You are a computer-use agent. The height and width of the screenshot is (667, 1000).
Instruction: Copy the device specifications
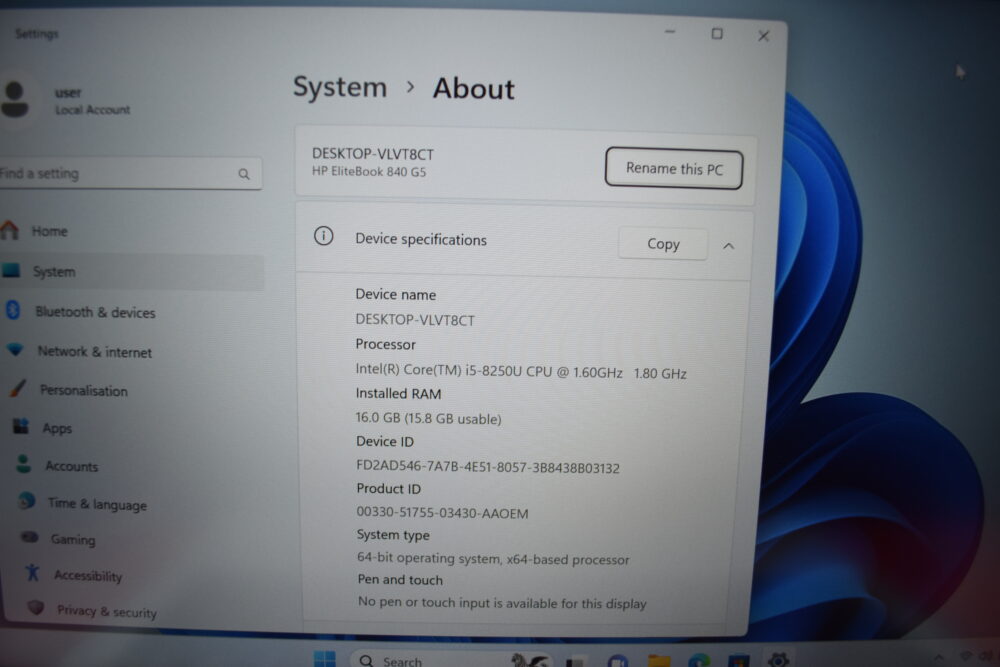pos(663,244)
